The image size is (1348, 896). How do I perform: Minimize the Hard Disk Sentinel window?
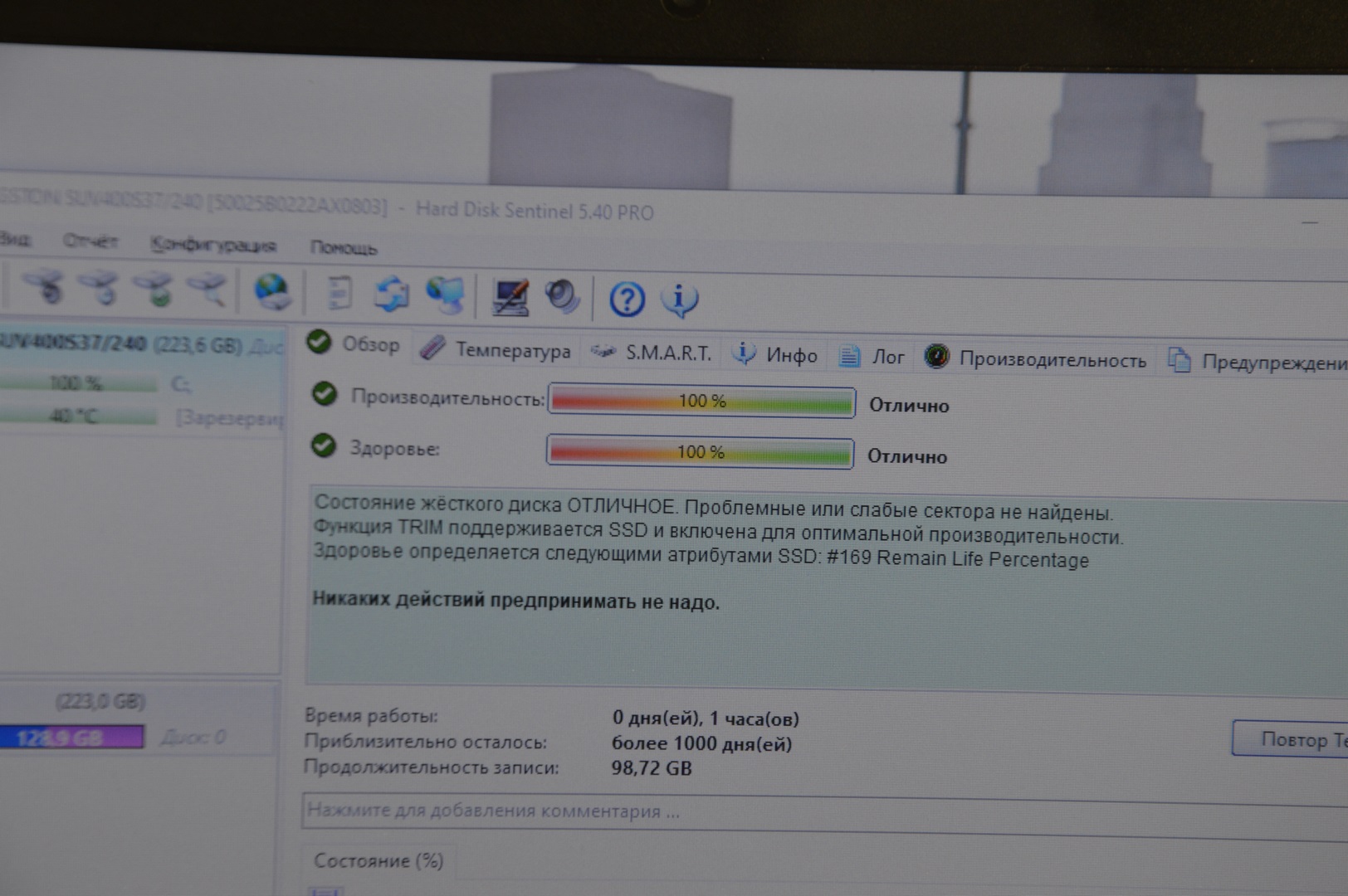pos(1310,222)
